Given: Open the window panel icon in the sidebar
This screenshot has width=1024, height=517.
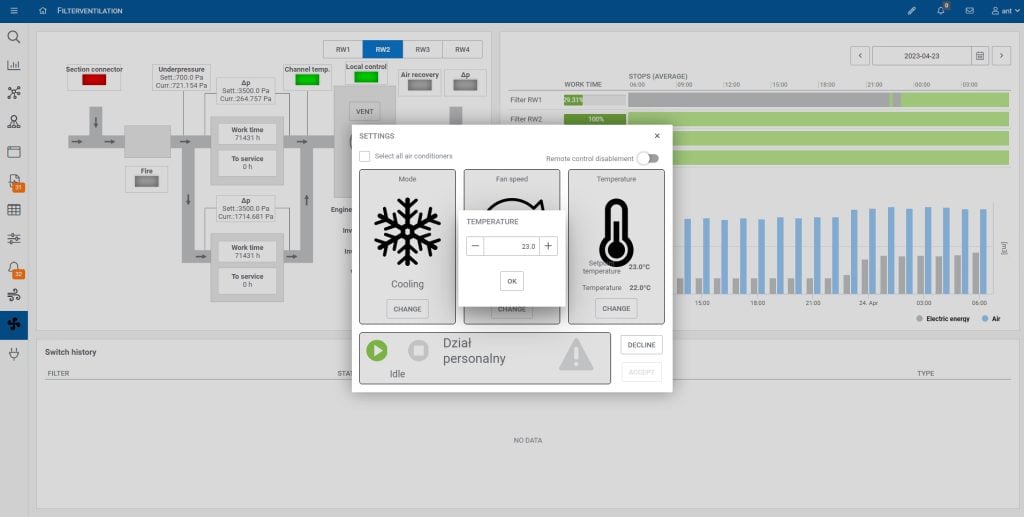Looking at the screenshot, I should tap(14, 151).
